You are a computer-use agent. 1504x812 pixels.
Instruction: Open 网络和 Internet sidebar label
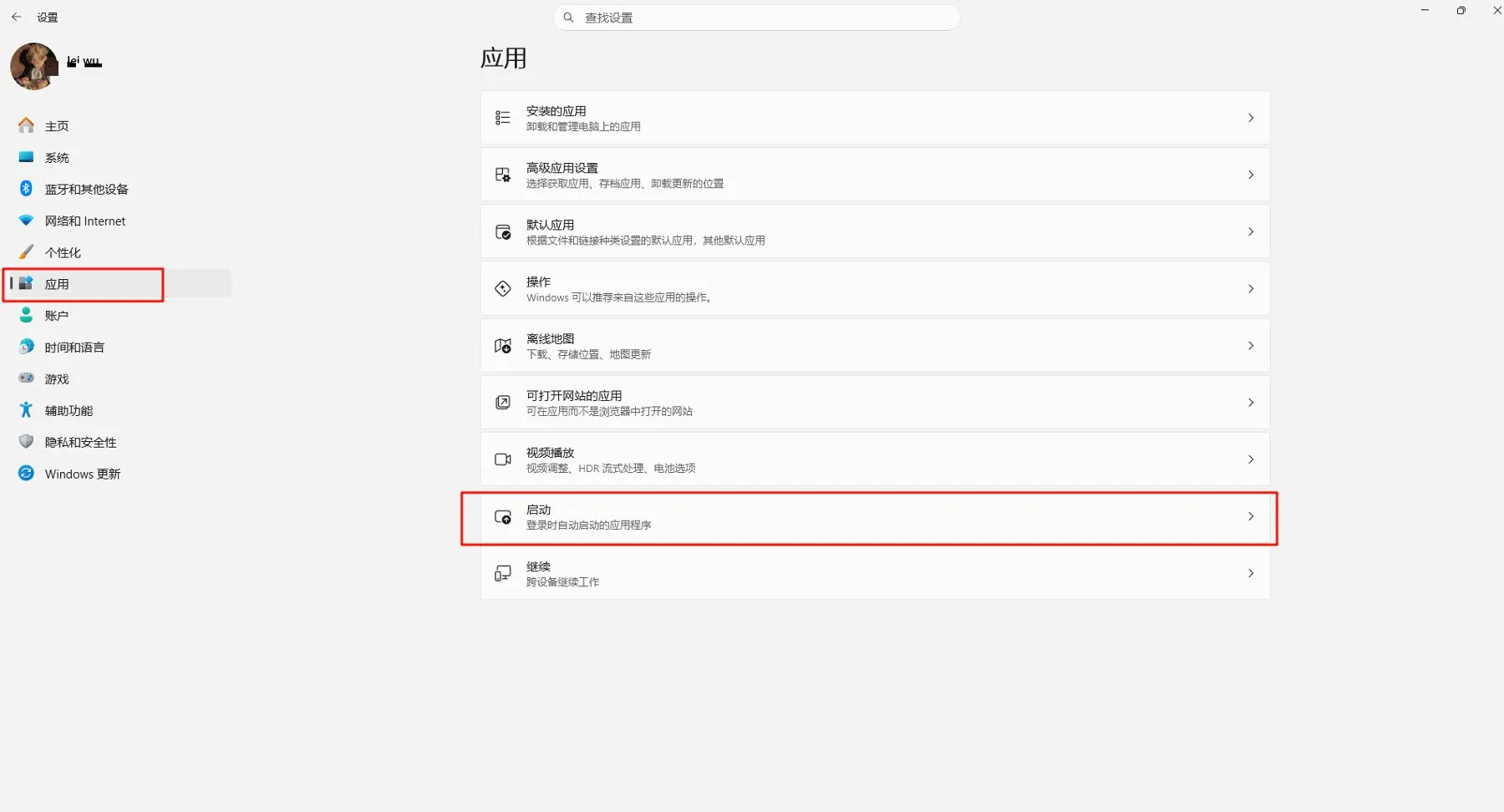85,221
